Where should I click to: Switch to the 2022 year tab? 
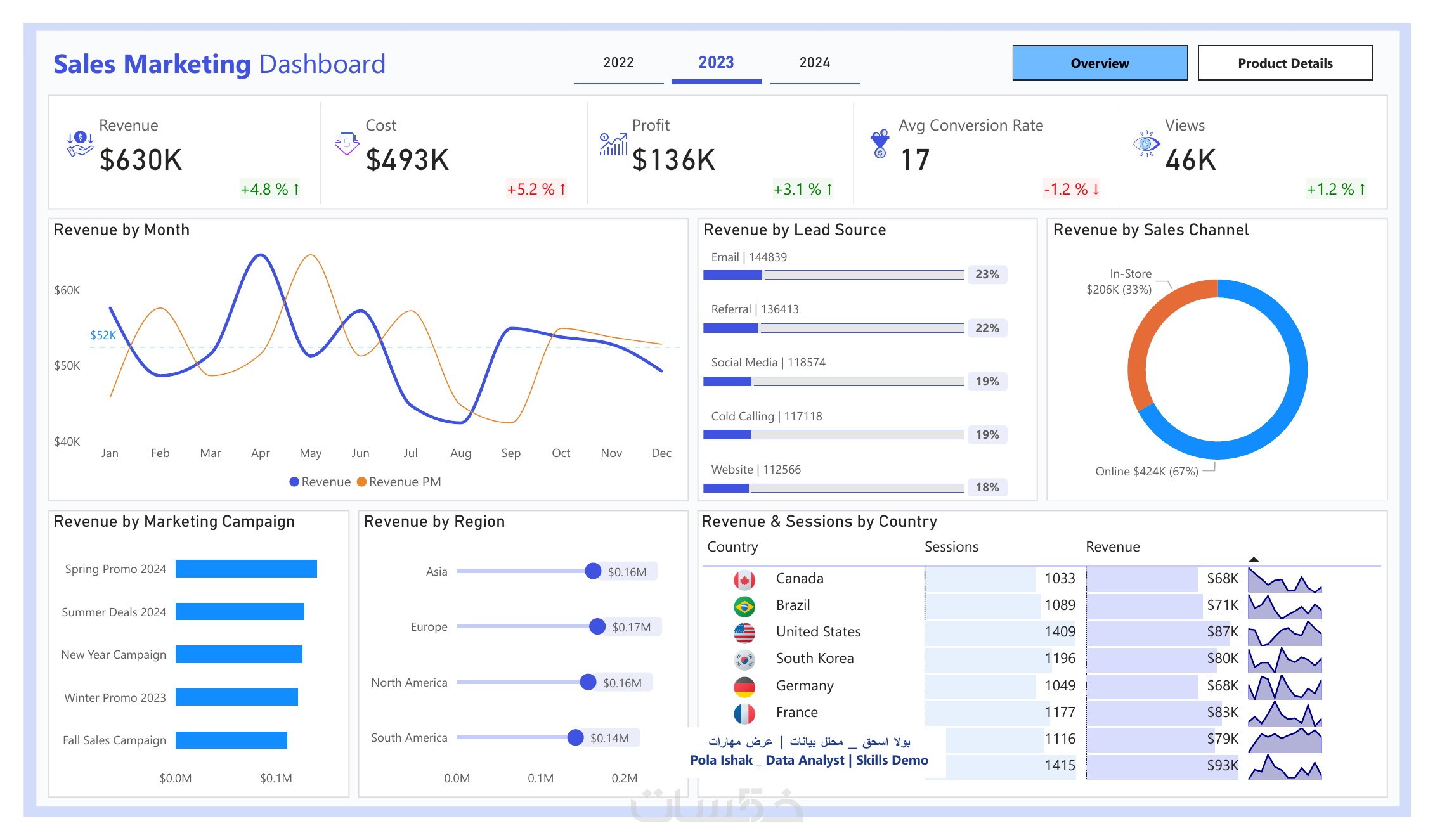[618, 63]
